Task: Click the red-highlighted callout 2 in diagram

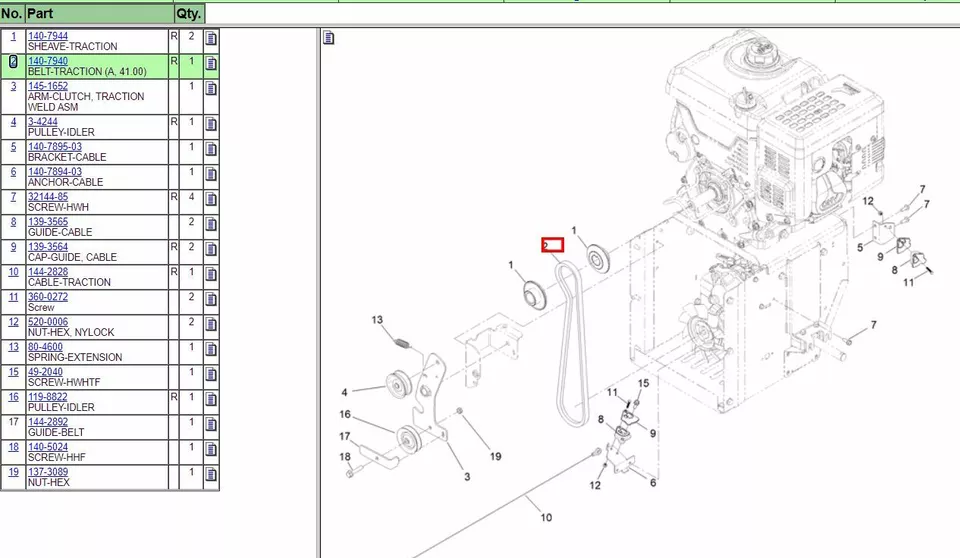Action: click(552, 244)
